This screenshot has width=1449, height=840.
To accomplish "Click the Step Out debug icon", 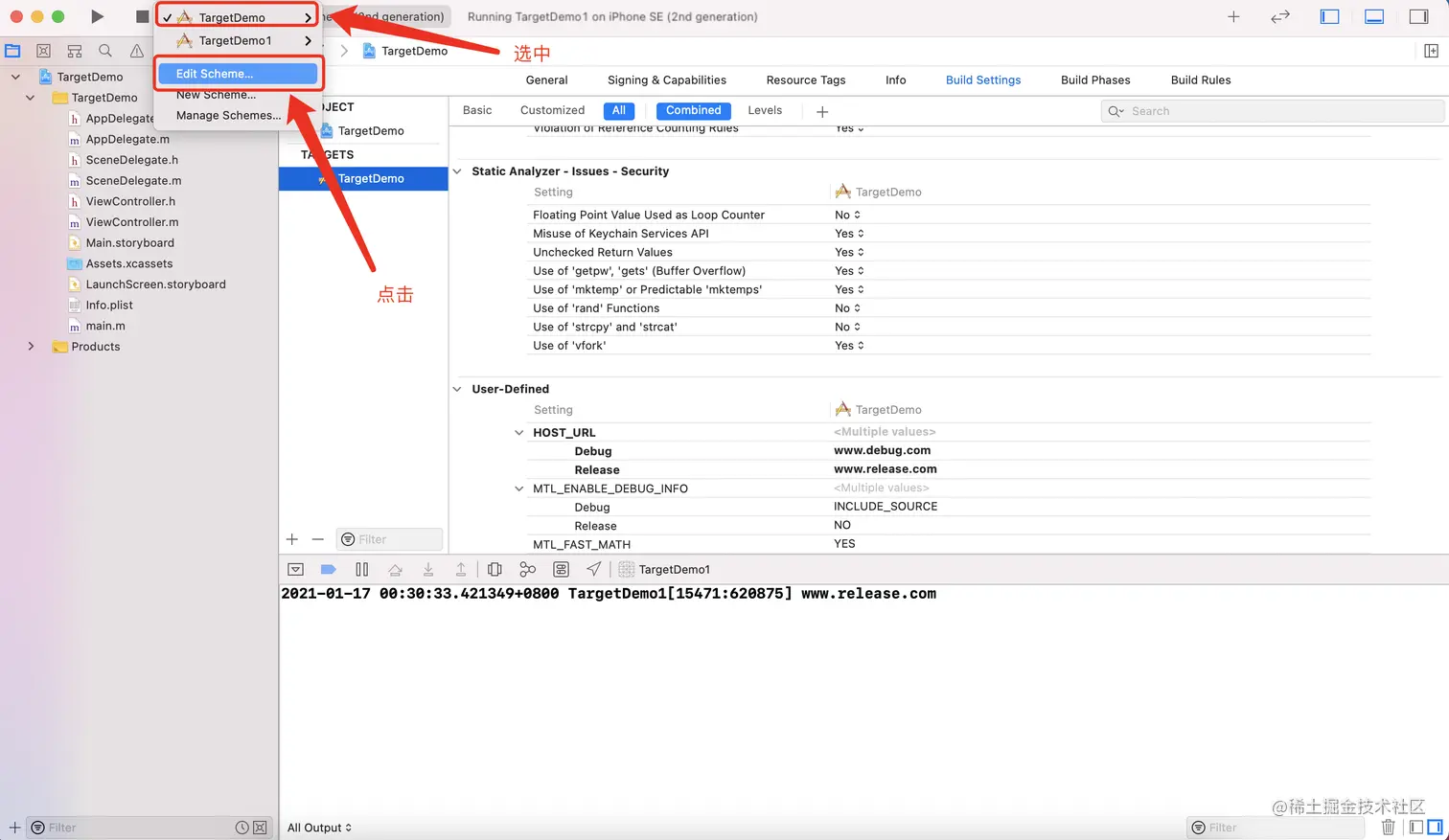I will 461,569.
